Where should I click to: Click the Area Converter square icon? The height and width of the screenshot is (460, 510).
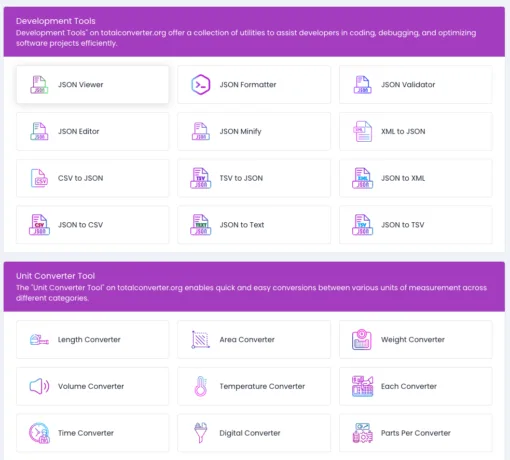(x=201, y=340)
